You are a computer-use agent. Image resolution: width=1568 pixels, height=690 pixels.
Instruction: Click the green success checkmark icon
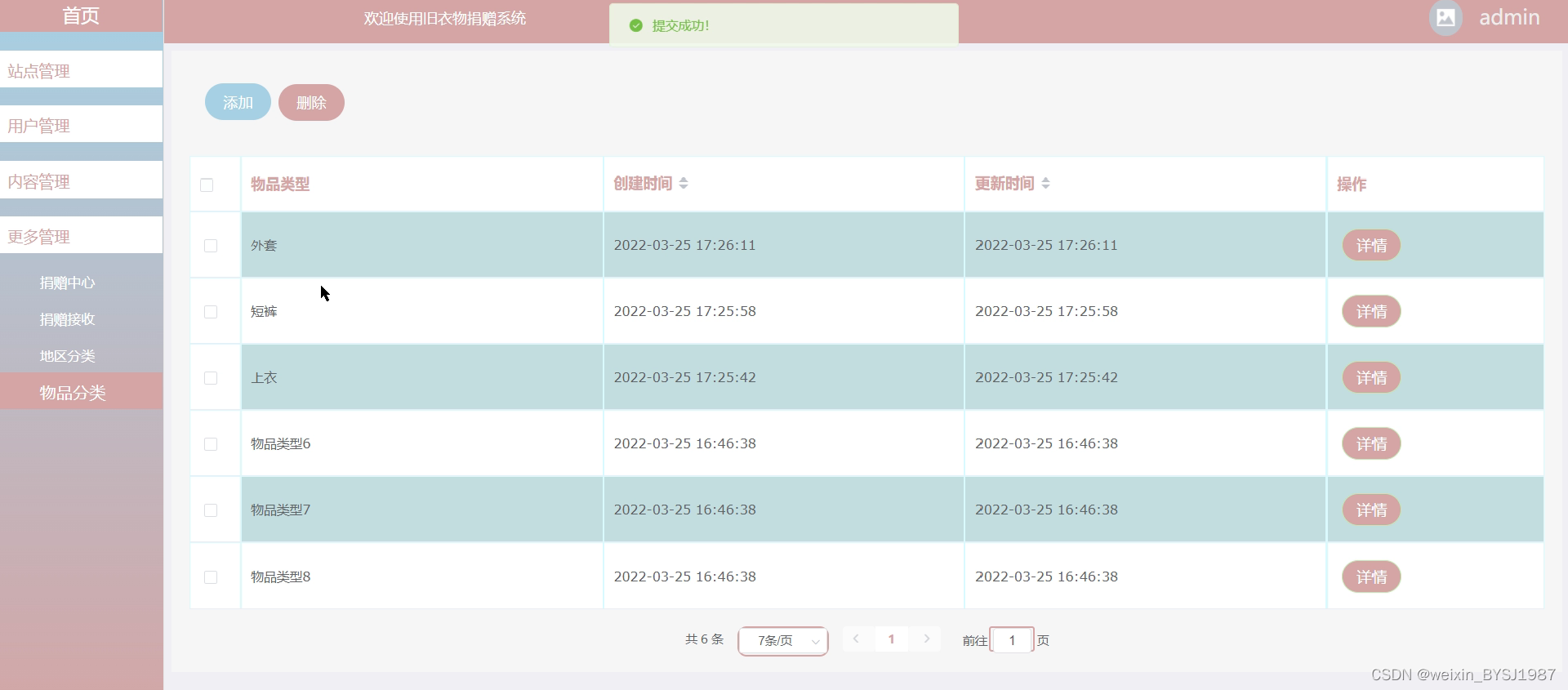pos(636,25)
